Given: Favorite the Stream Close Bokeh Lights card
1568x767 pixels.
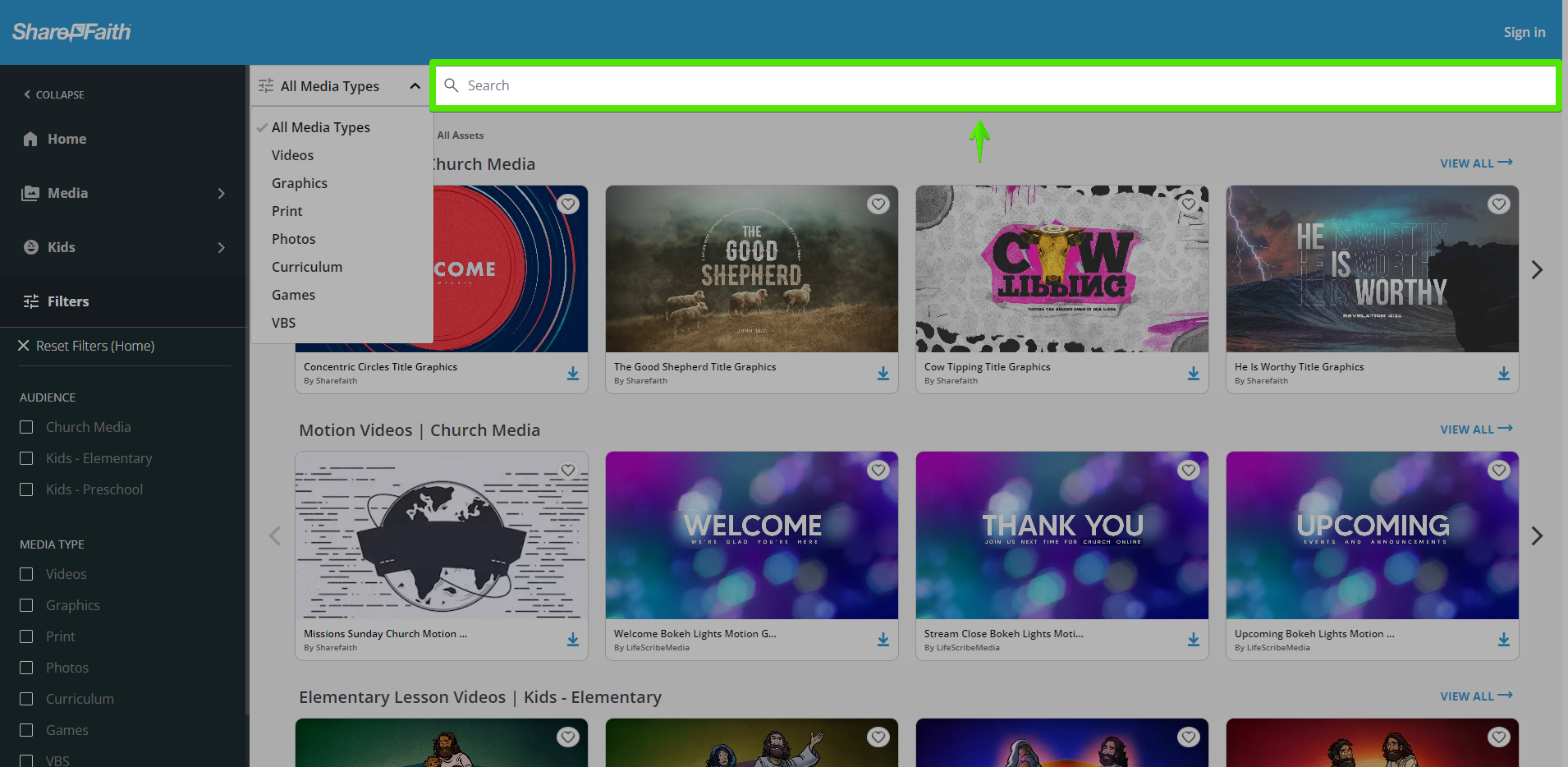Looking at the screenshot, I should tap(1189, 470).
